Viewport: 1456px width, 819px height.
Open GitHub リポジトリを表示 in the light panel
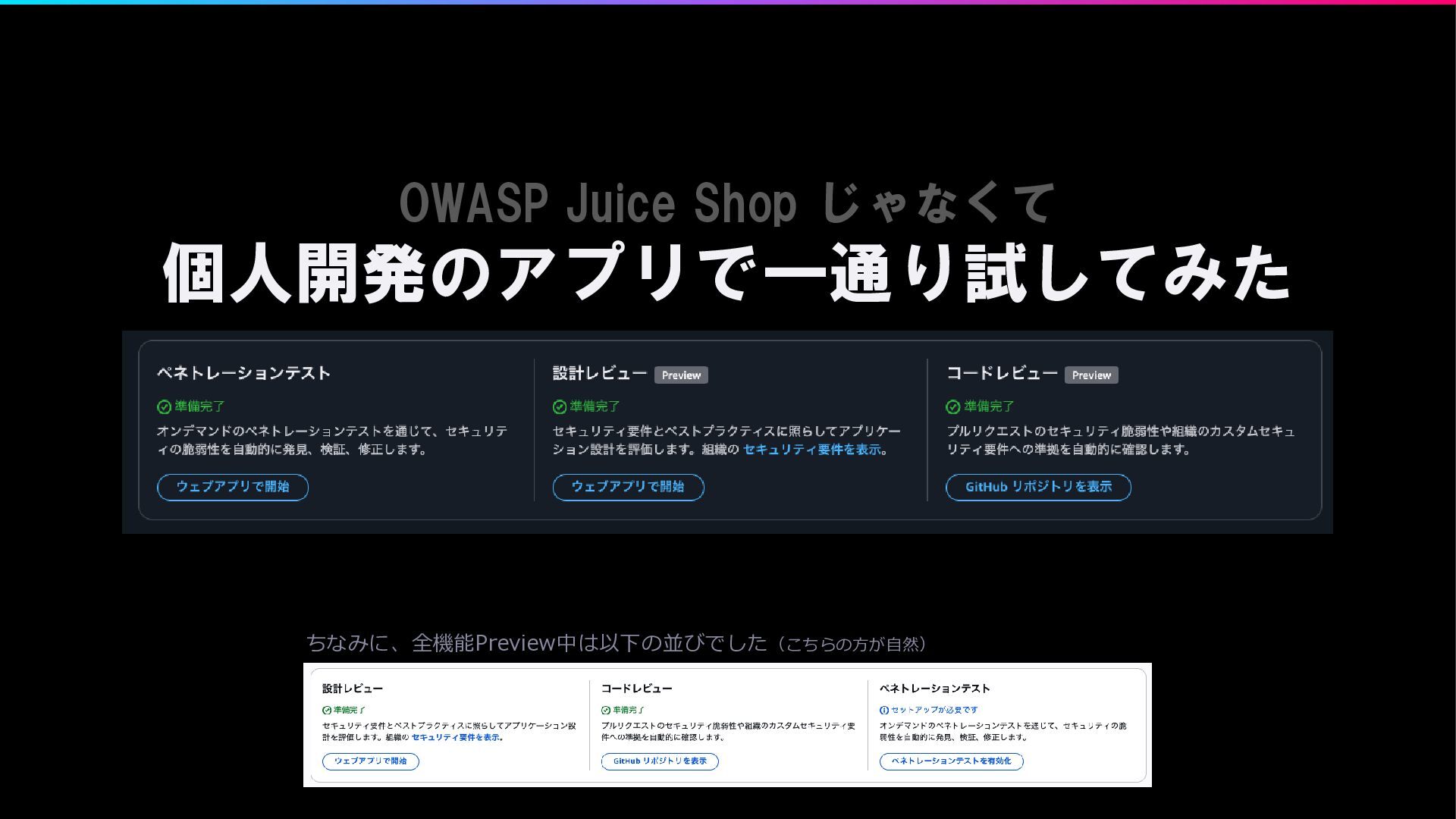[x=660, y=761]
